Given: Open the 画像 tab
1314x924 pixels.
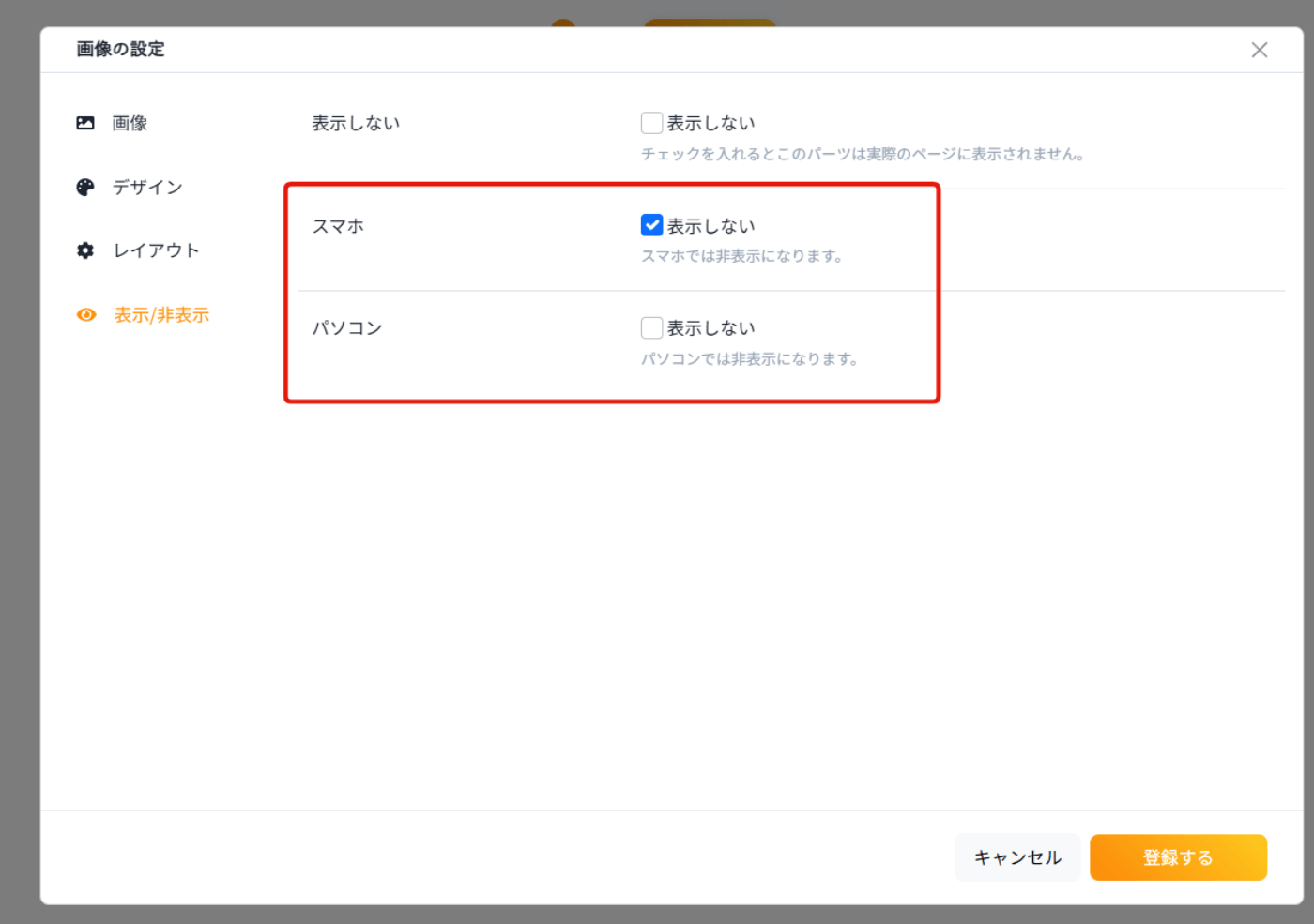Looking at the screenshot, I should click(130, 123).
